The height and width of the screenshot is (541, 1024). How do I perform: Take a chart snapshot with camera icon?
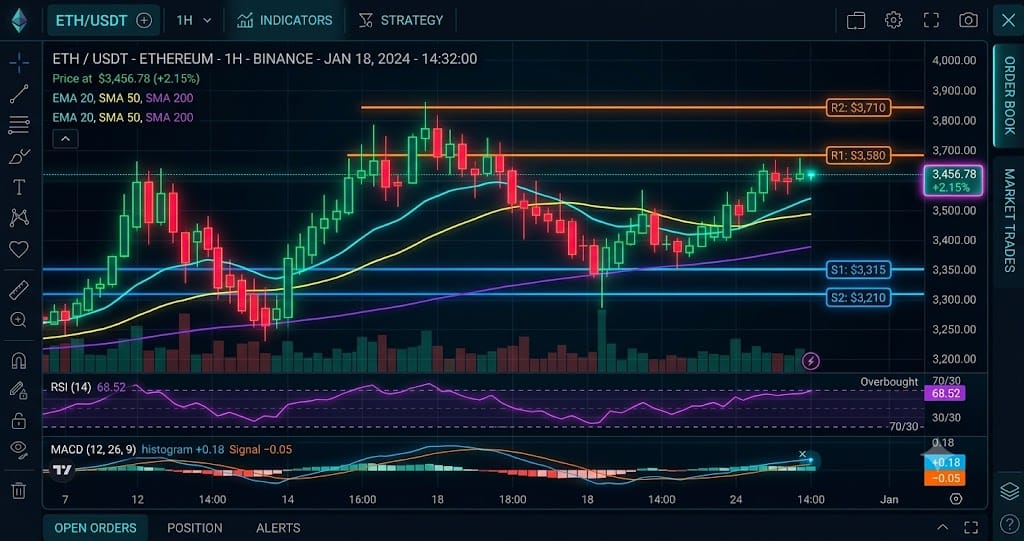tap(968, 20)
